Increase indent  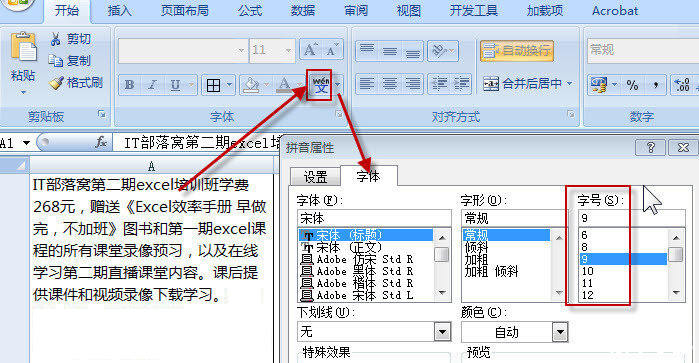point(461,83)
